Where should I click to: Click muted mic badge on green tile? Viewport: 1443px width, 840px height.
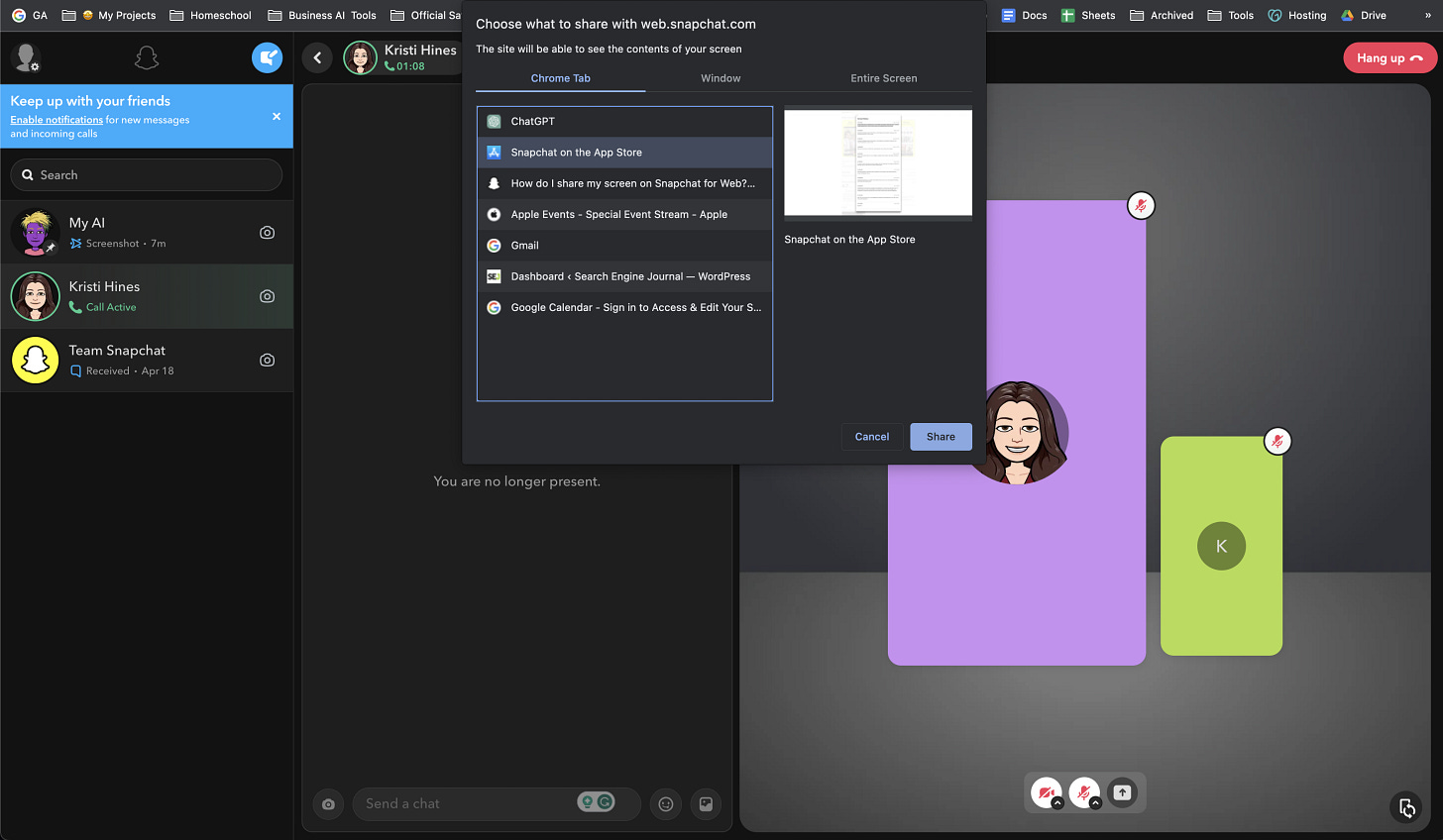click(x=1277, y=441)
